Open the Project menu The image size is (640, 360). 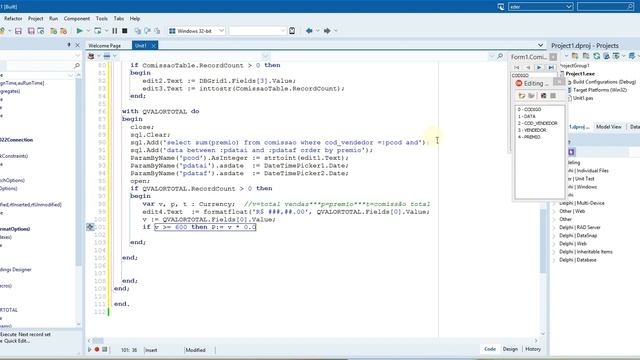click(36, 18)
